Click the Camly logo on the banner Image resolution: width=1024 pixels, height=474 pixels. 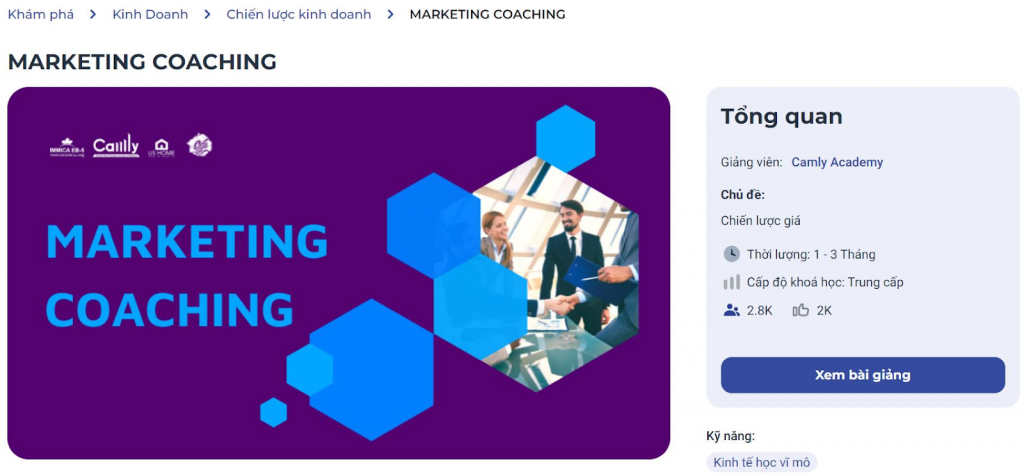coord(116,146)
